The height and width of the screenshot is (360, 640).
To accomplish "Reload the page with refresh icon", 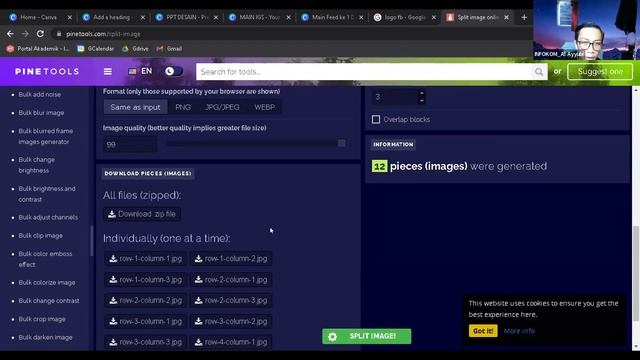I will click(40, 34).
